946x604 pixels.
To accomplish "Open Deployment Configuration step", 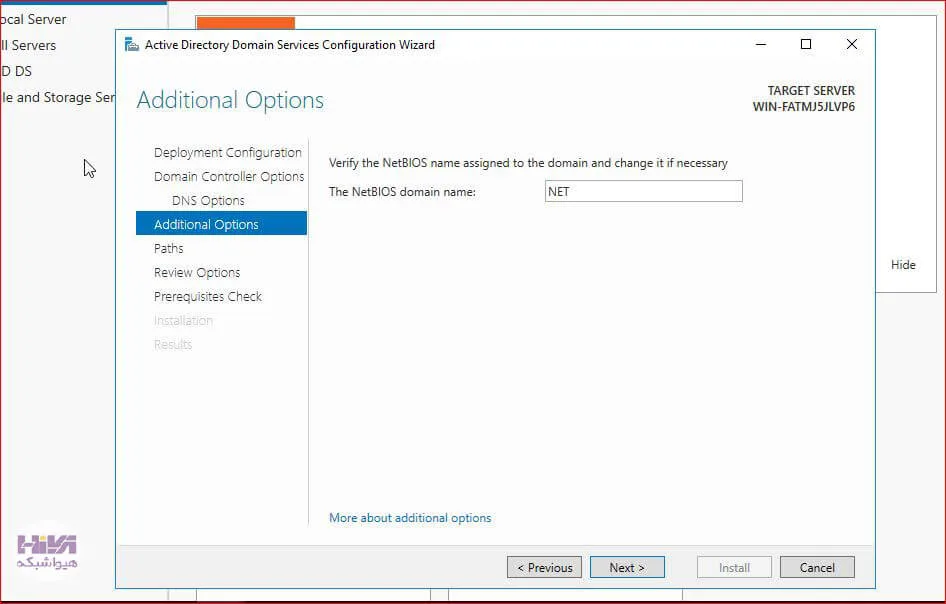I will coord(227,153).
